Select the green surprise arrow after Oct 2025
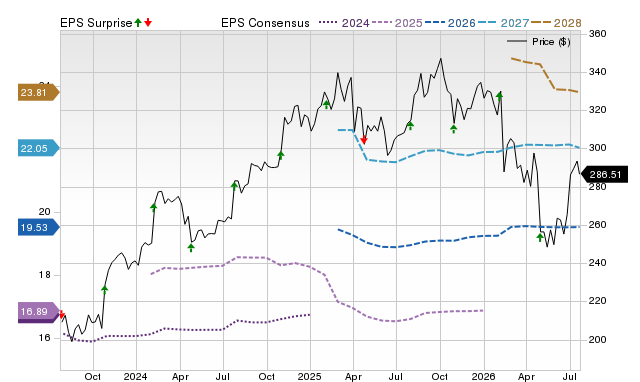The image size is (640, 382). tap(453, 129)
